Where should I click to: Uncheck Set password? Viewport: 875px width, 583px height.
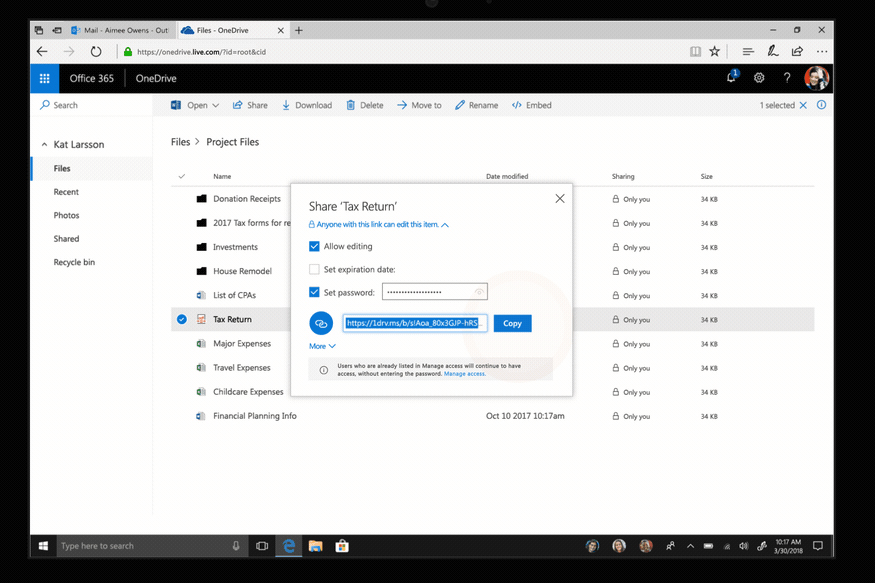(314, 292)
